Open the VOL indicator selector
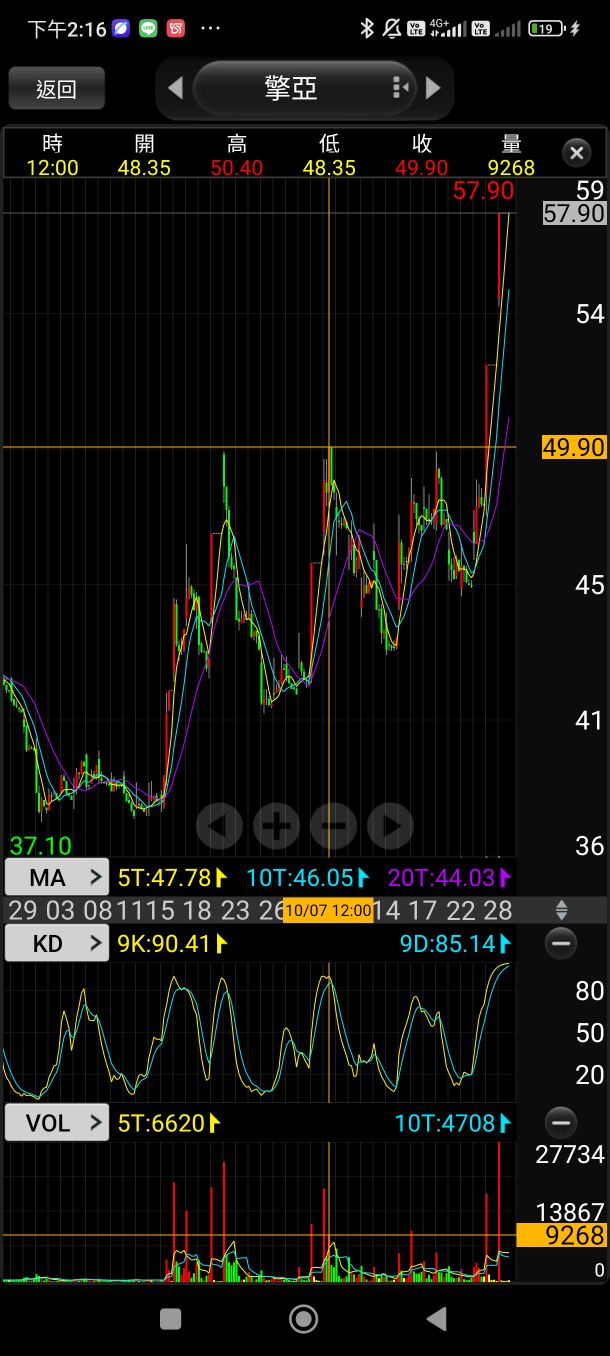Image resolution: width=610 pixels, height=1356 pixels. (57, 1123)
